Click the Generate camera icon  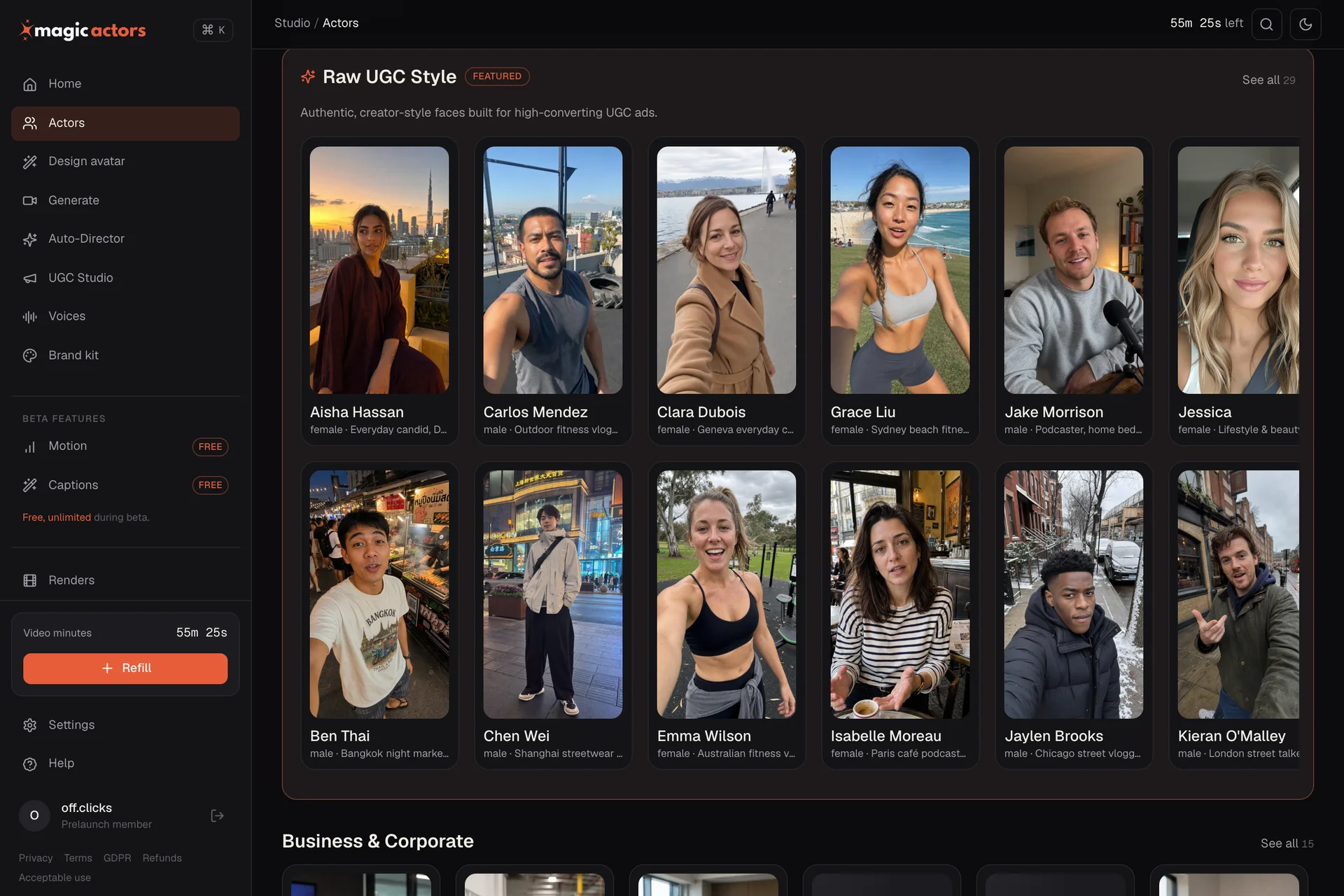[x=30, y=200]
